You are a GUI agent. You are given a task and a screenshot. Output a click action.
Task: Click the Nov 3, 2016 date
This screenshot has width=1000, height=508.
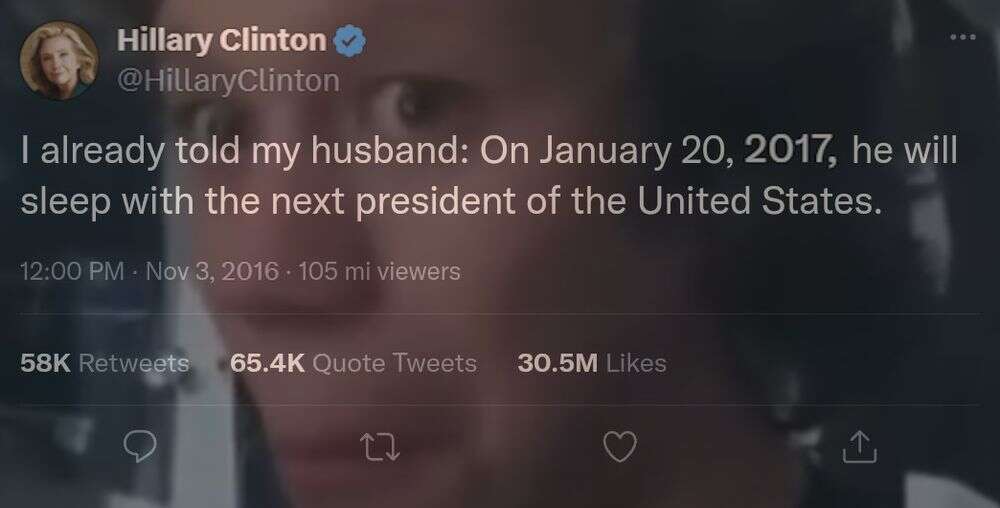click(210, 271)
